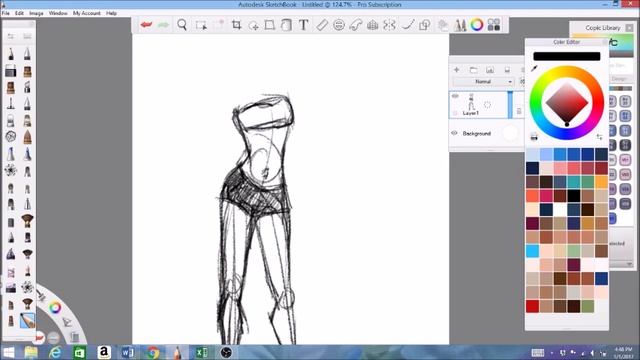Select the Distort transform tool
The height and width of the screenshot is (360, 640).
click(270, 25)
